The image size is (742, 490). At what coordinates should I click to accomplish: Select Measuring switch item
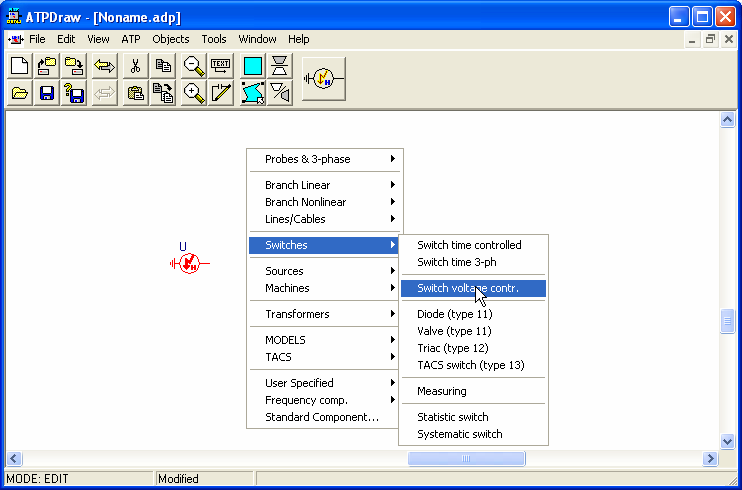coord(473,392)
